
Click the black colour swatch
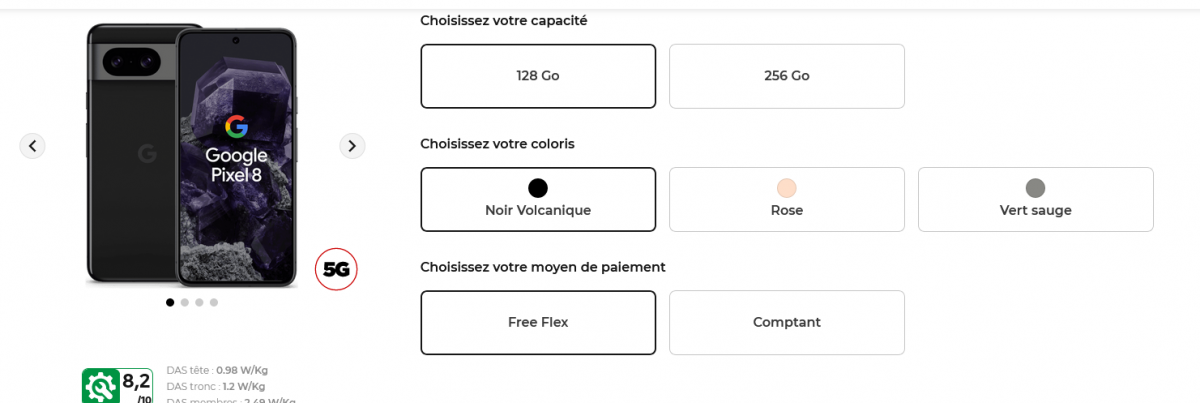pyautogui.click(x=538, y=188)
